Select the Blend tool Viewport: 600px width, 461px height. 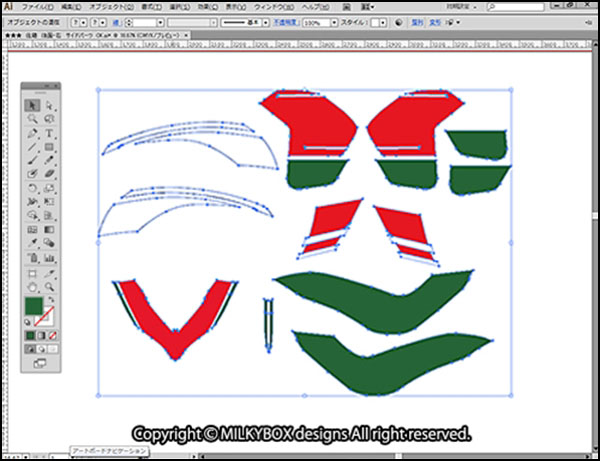49,243
